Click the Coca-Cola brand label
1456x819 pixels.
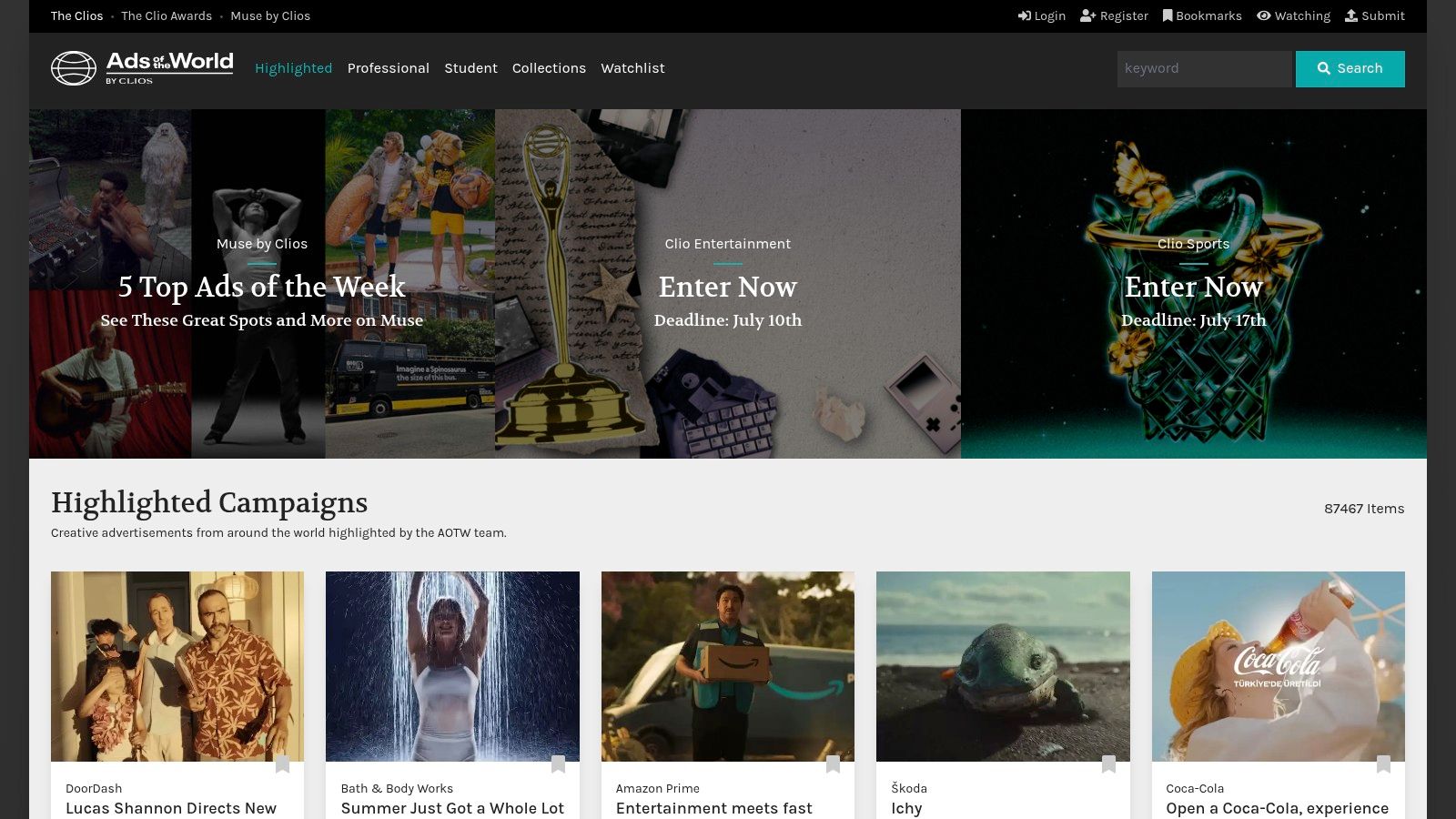click(1195, 788)
